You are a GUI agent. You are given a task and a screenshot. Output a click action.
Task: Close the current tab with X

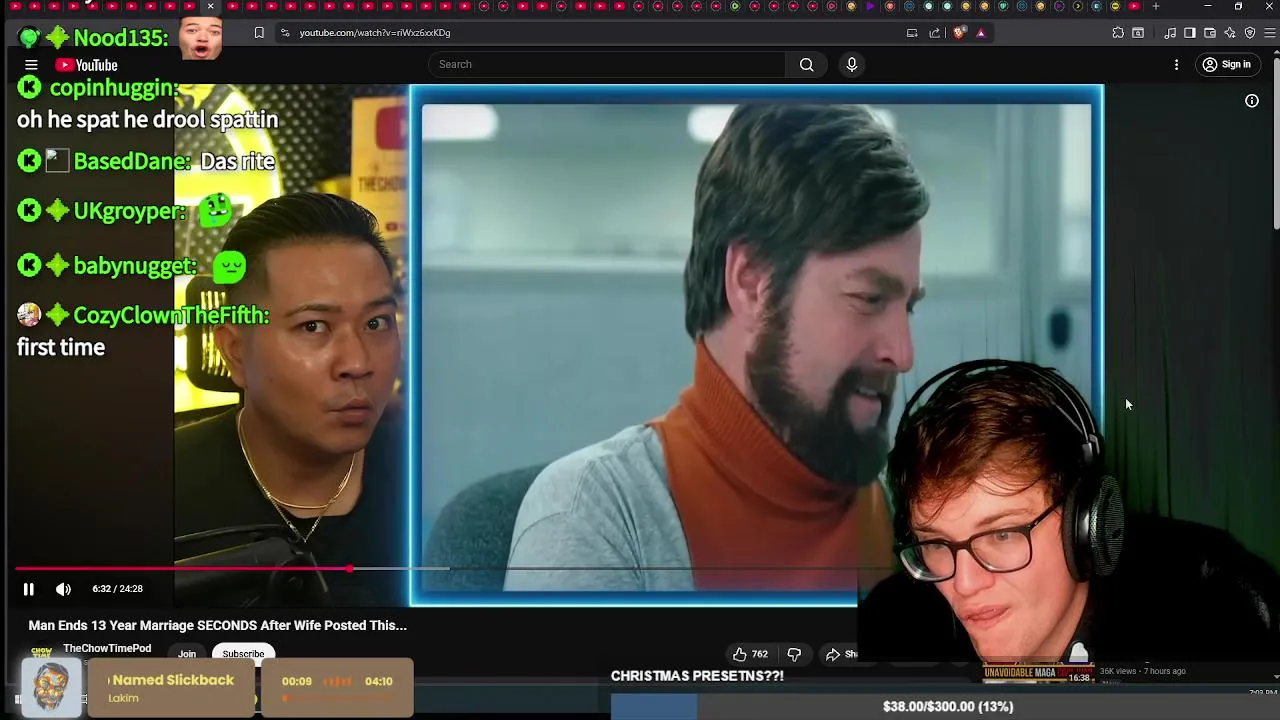pyautogui.click(x=210, y=6)
